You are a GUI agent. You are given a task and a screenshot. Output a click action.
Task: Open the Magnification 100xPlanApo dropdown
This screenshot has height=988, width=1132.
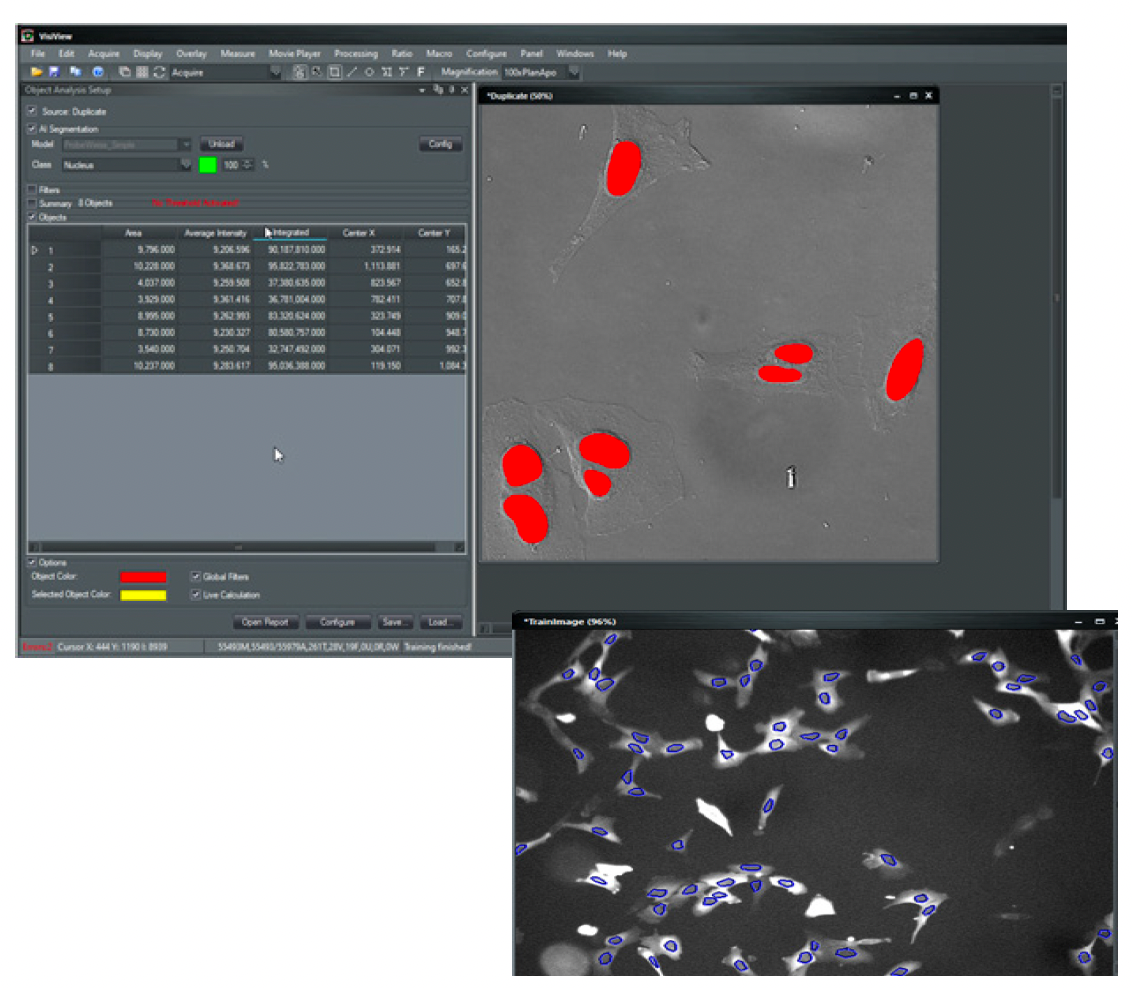[x=574, y=72]
